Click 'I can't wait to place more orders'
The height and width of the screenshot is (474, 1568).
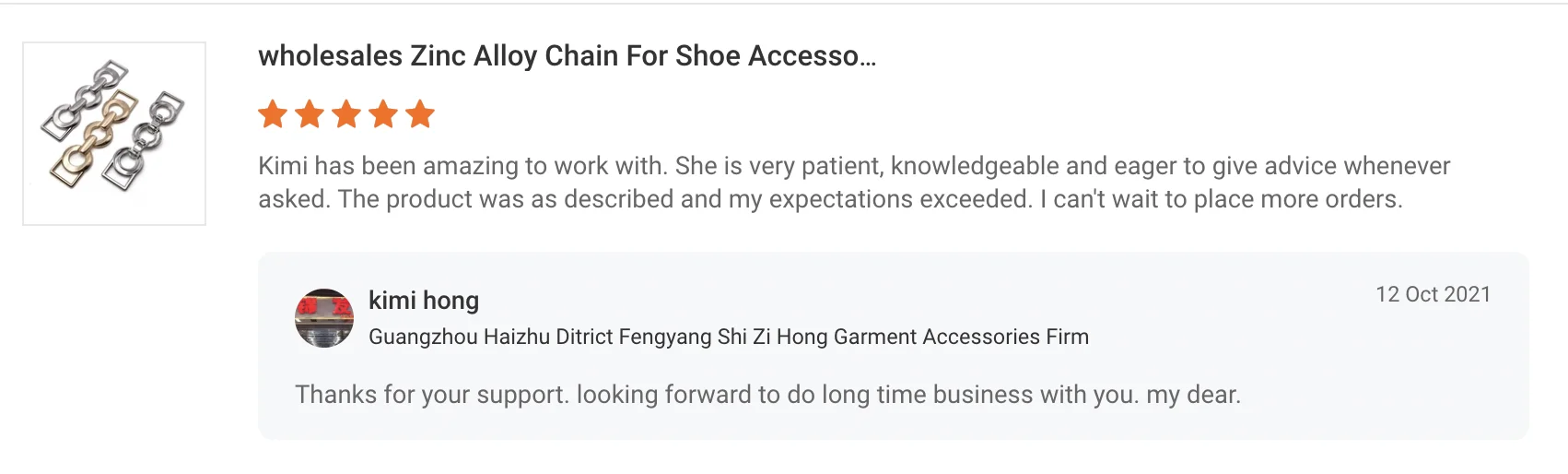1221,199
